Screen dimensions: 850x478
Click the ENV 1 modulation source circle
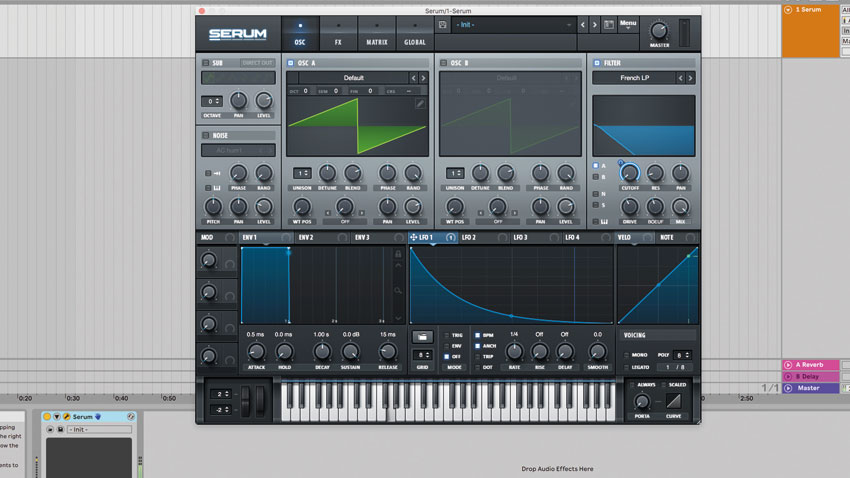(285, 237)
